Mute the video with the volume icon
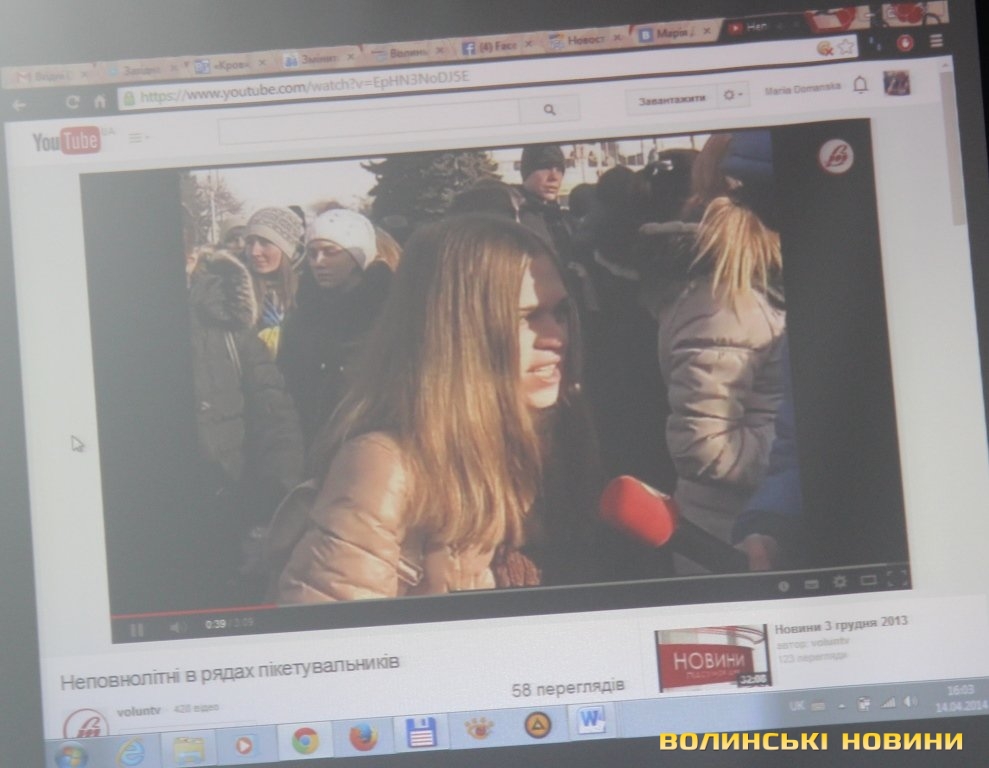Viewport: 989px width, 768px height. tap(177, 627)
